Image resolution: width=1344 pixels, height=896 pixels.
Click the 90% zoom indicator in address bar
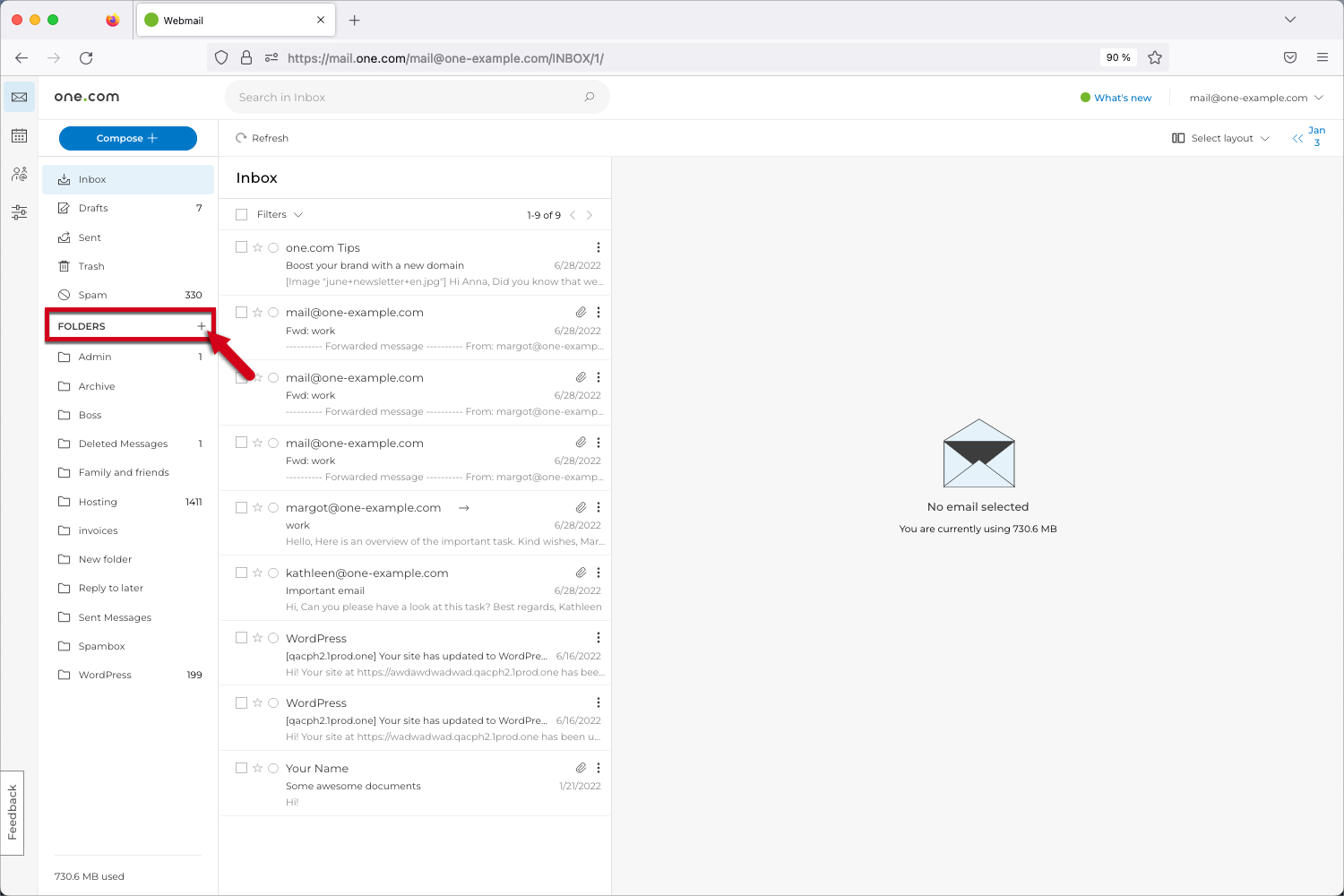coord(1117,57)
